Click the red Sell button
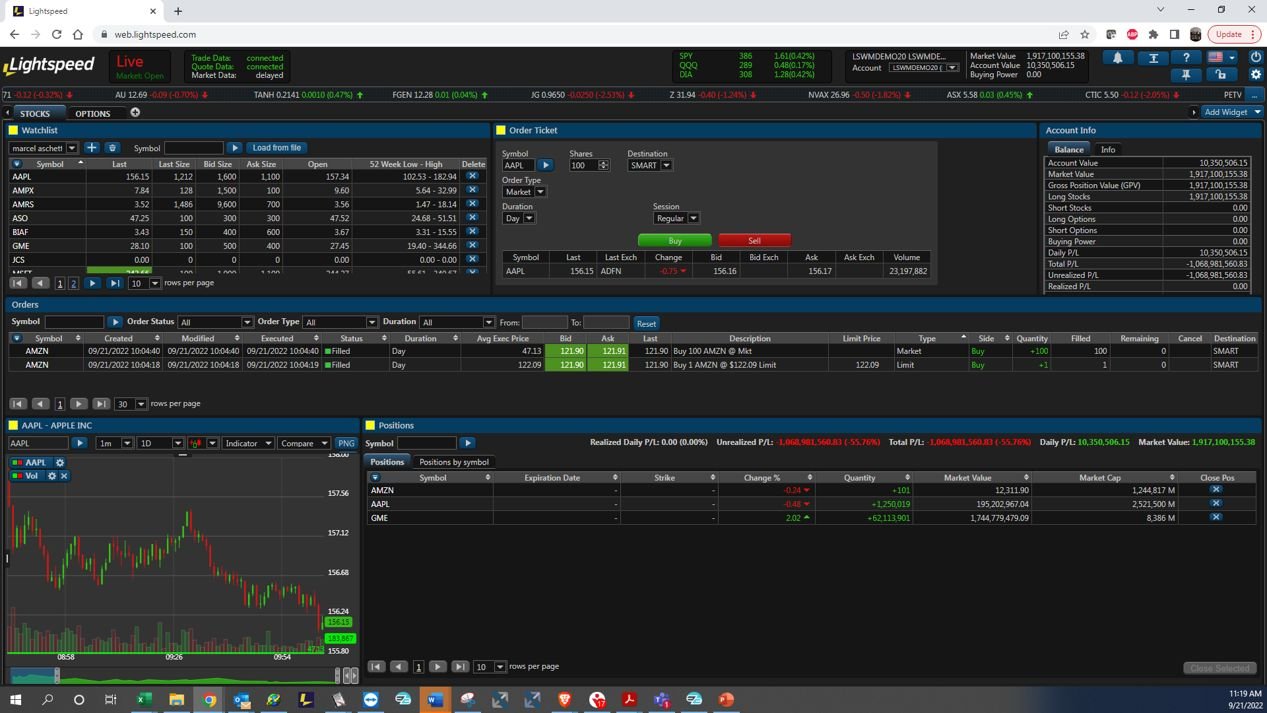This screenshot has height=713, width=1267. coord(754,240)
